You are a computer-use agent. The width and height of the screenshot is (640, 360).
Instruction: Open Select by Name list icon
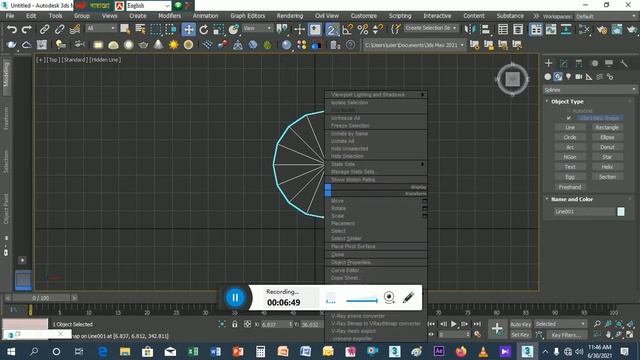(x=140, y=29)
